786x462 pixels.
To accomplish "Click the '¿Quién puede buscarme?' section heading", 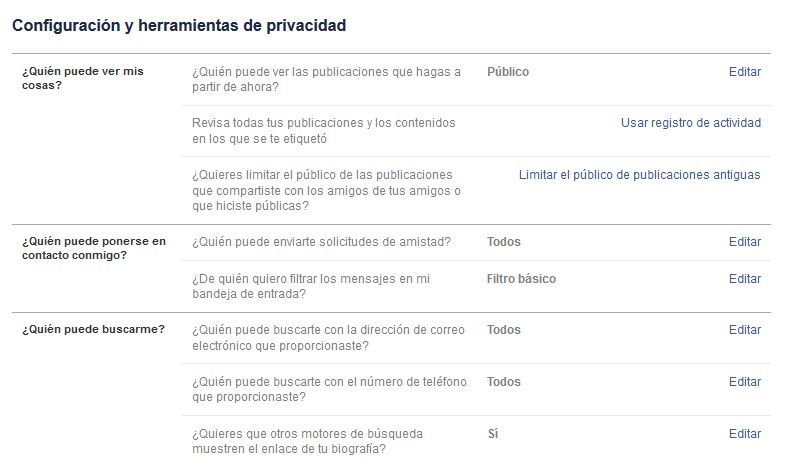I will click(93, 330).
